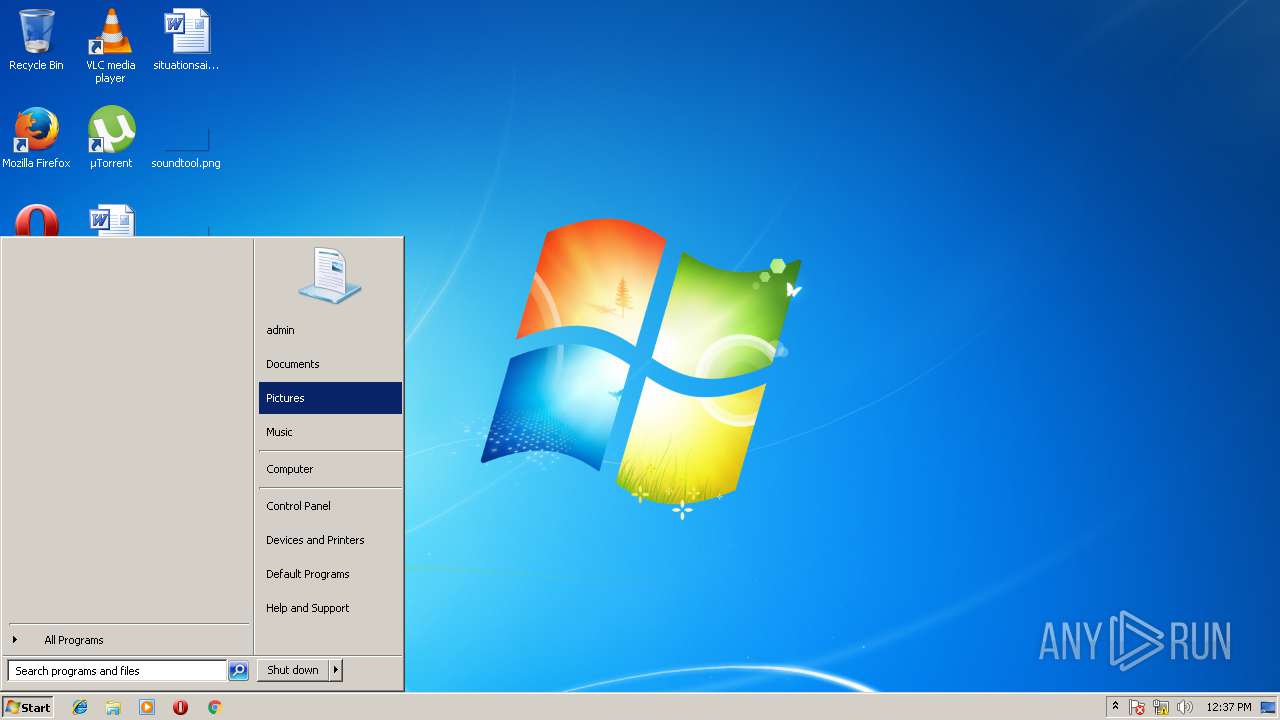Open Computer from Start menu
The width and height of the screenshot is (1280, 720).
330,469
